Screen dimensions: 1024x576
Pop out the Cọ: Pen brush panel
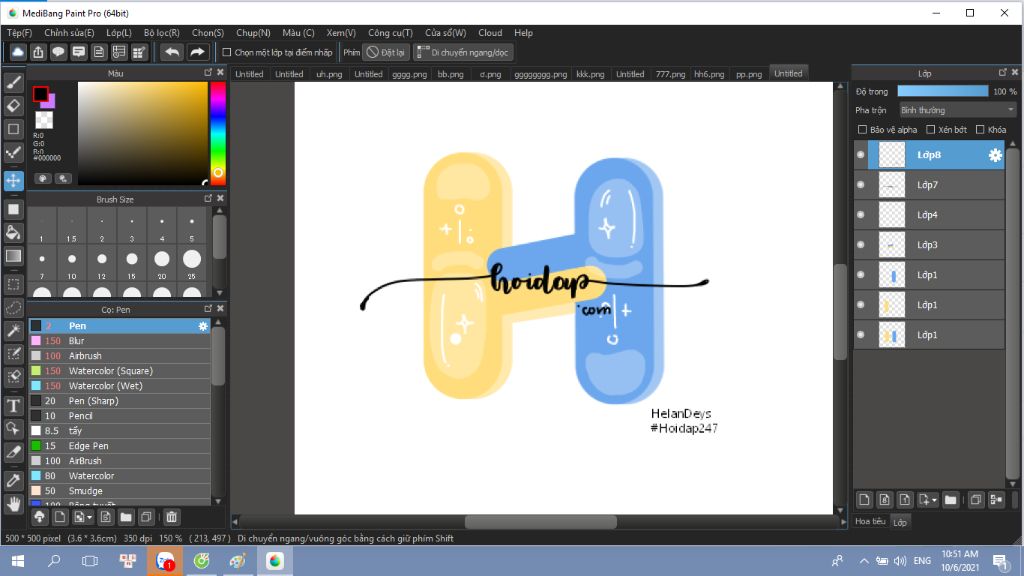208,309
